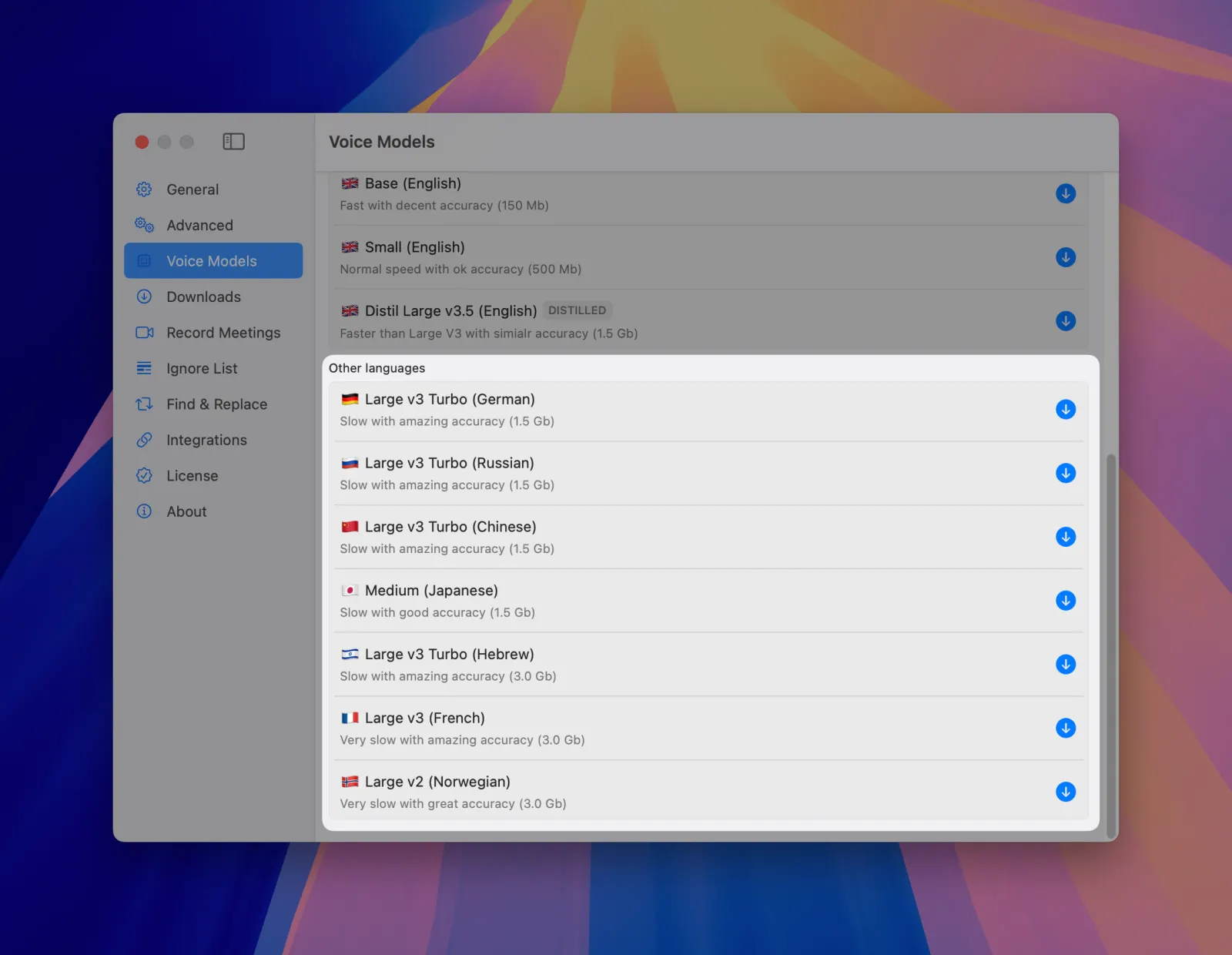
Task: Click the General gear icon
Action: pos(144,189)
